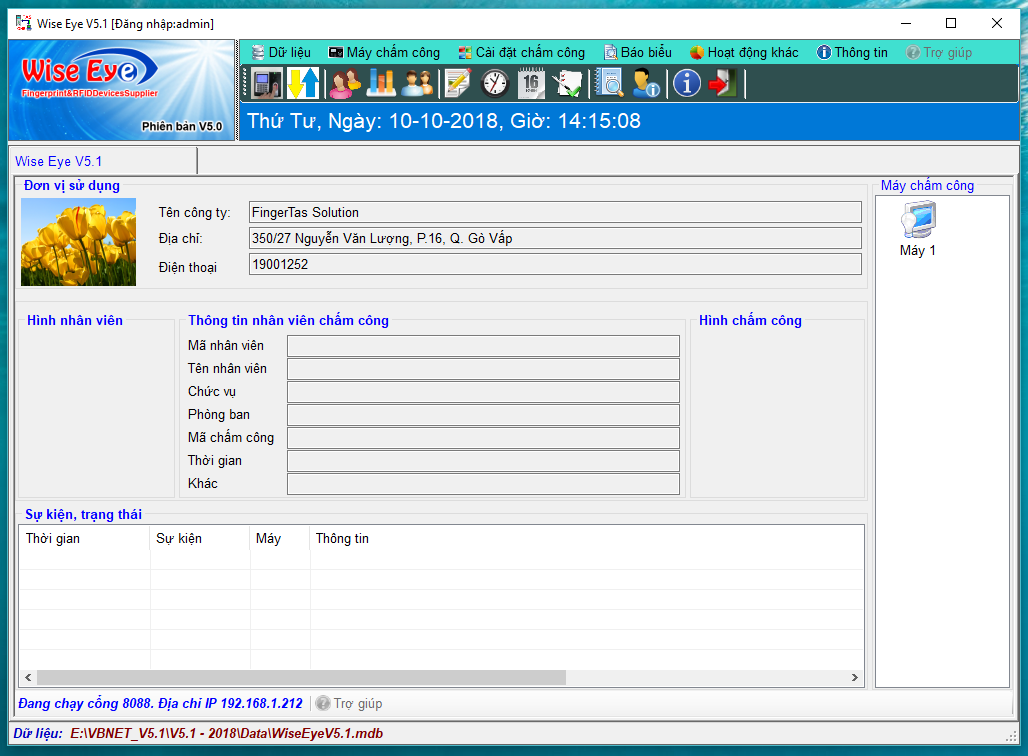1028x756 pixels.
Task: Click the yellow and blue arrows icon
Action: [x=303, y=83]
